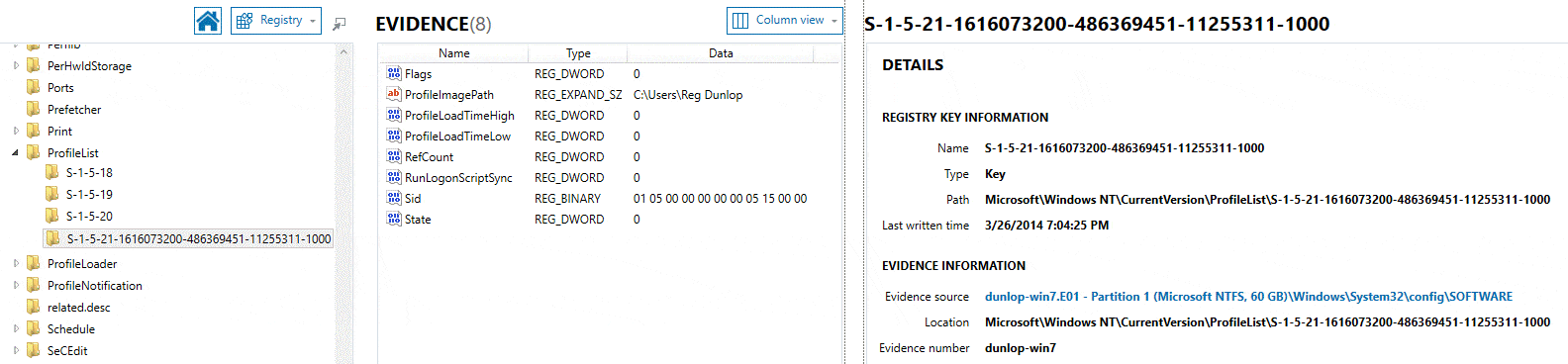Screen dimensions: 1568x364
Task: Click the State value icon
Action: point(394,219)
